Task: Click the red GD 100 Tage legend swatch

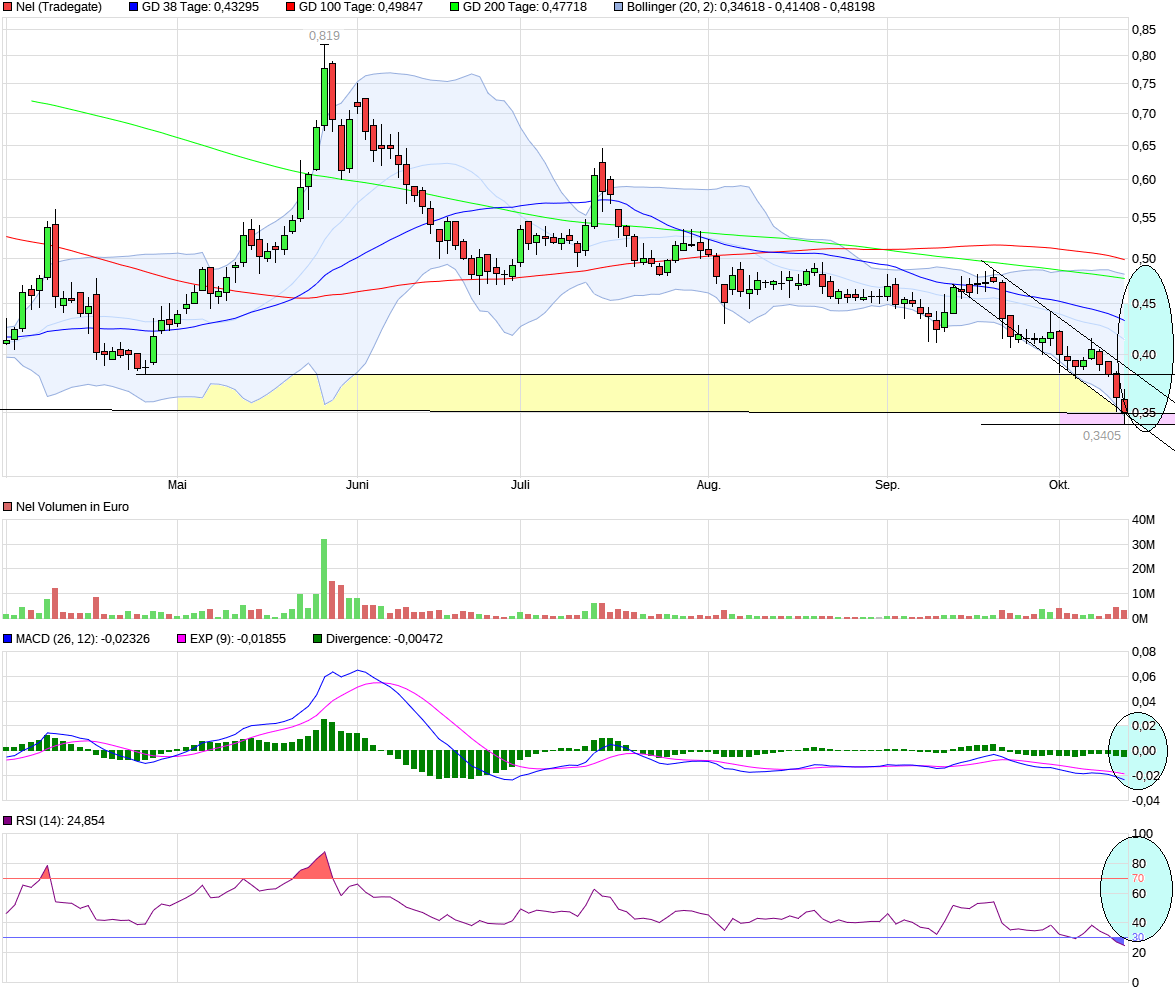Action: pyautogui.click(x=291, y=7)
